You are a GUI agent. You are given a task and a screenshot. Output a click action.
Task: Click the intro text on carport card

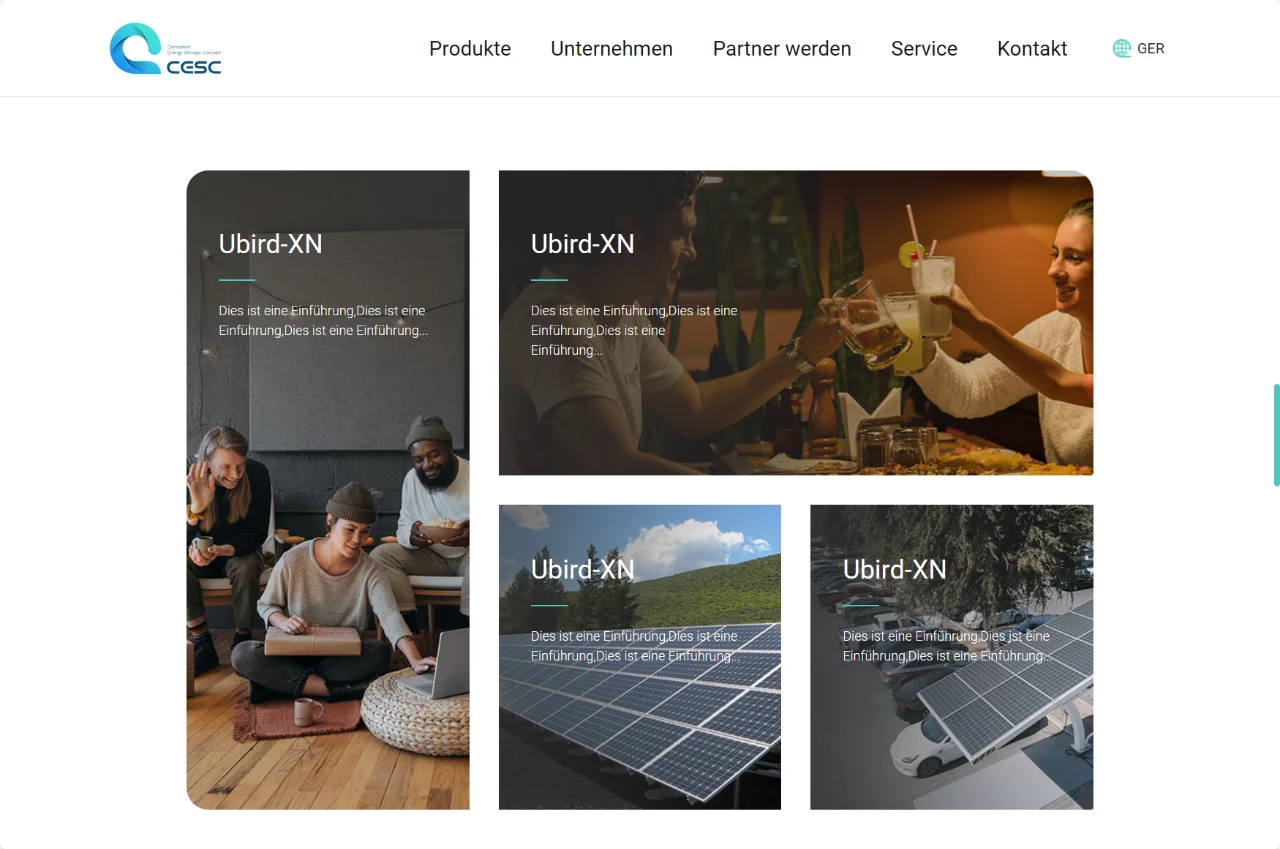coord(946,646)
